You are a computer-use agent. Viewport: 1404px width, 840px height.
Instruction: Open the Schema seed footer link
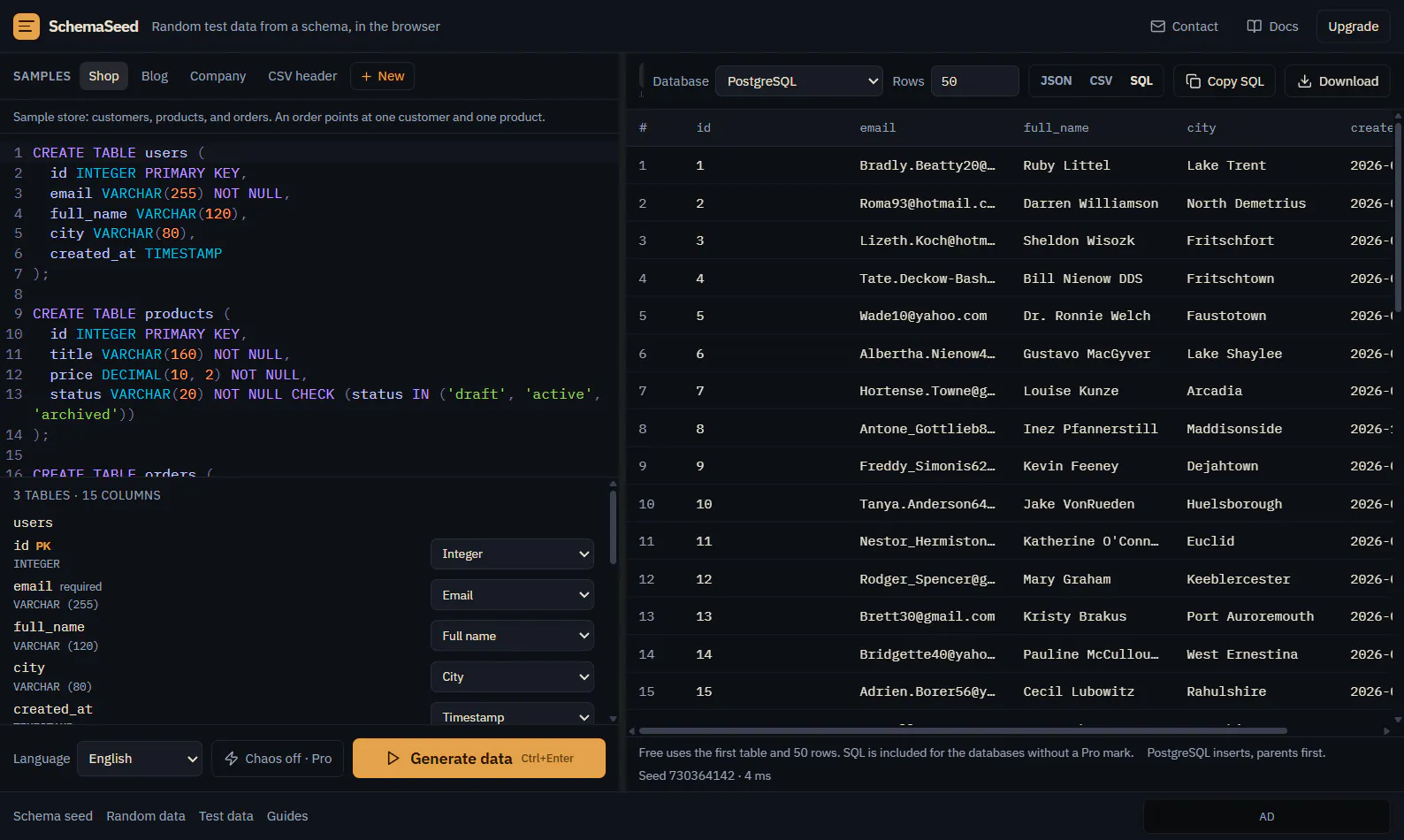53,816
